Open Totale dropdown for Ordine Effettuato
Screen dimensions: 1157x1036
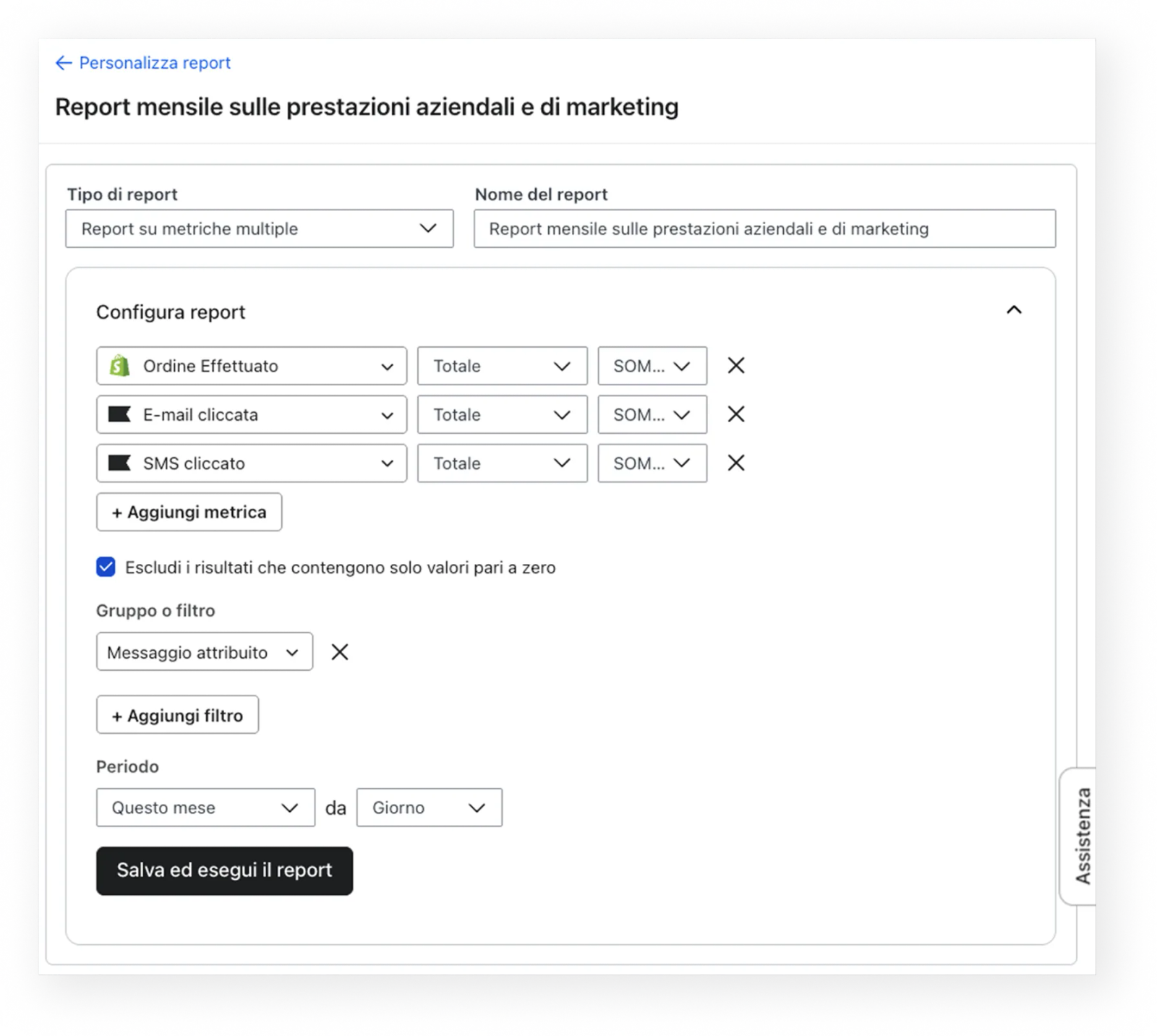[x=502, y=366]
